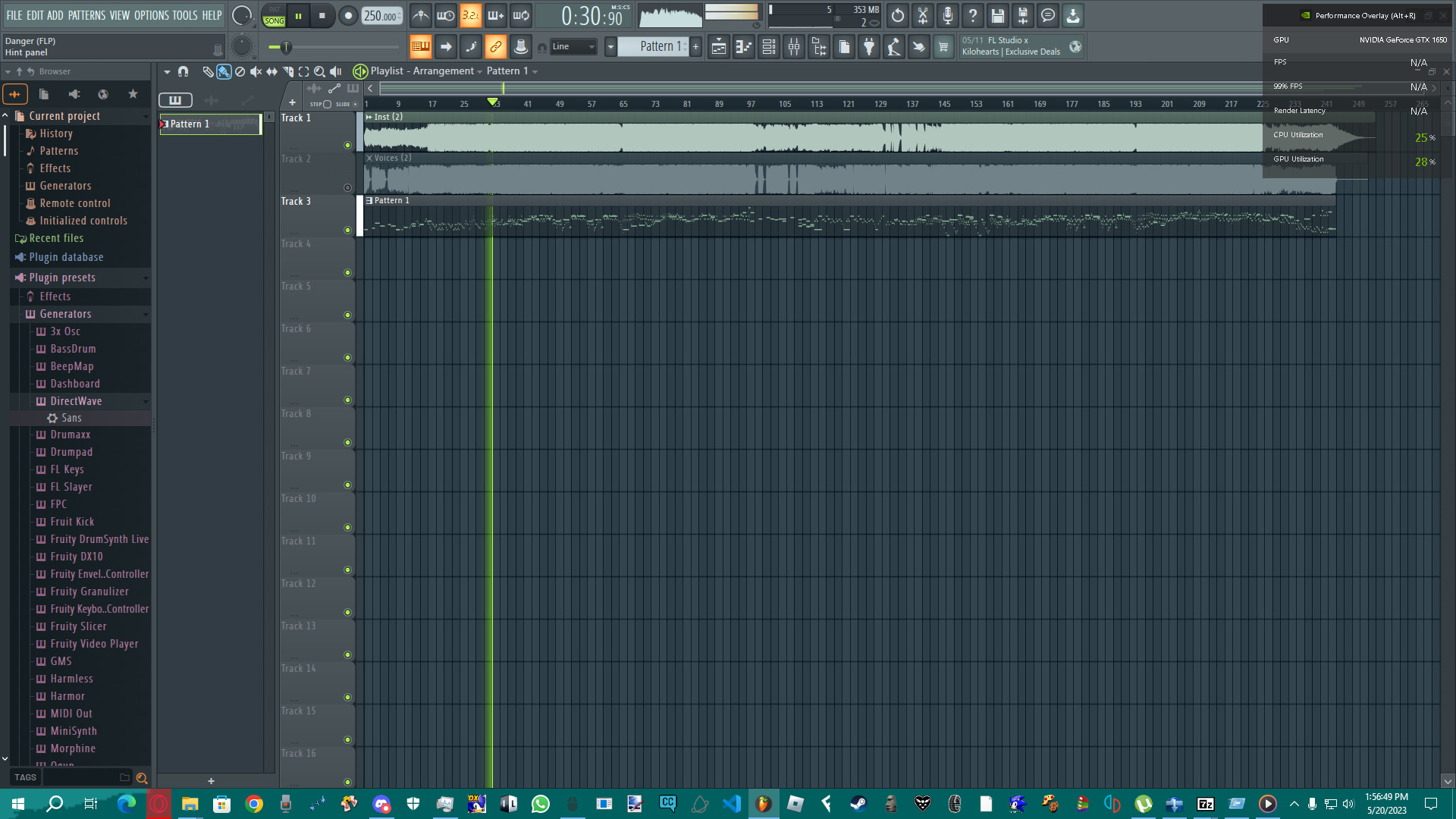
Task: Toggle loop recording icon
Action: coord(521,15)
